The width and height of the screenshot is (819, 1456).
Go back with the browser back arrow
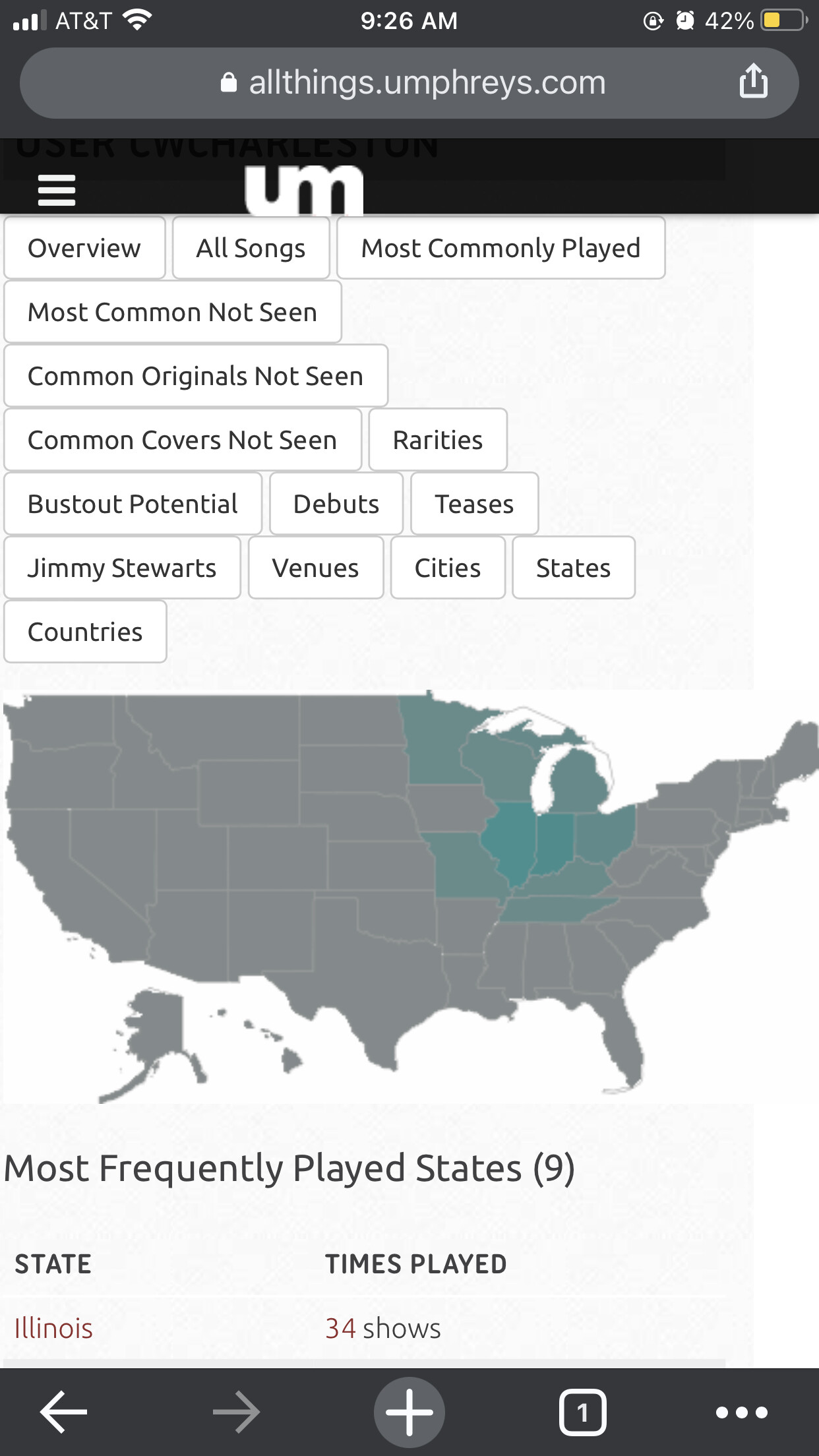(63, 1412)
